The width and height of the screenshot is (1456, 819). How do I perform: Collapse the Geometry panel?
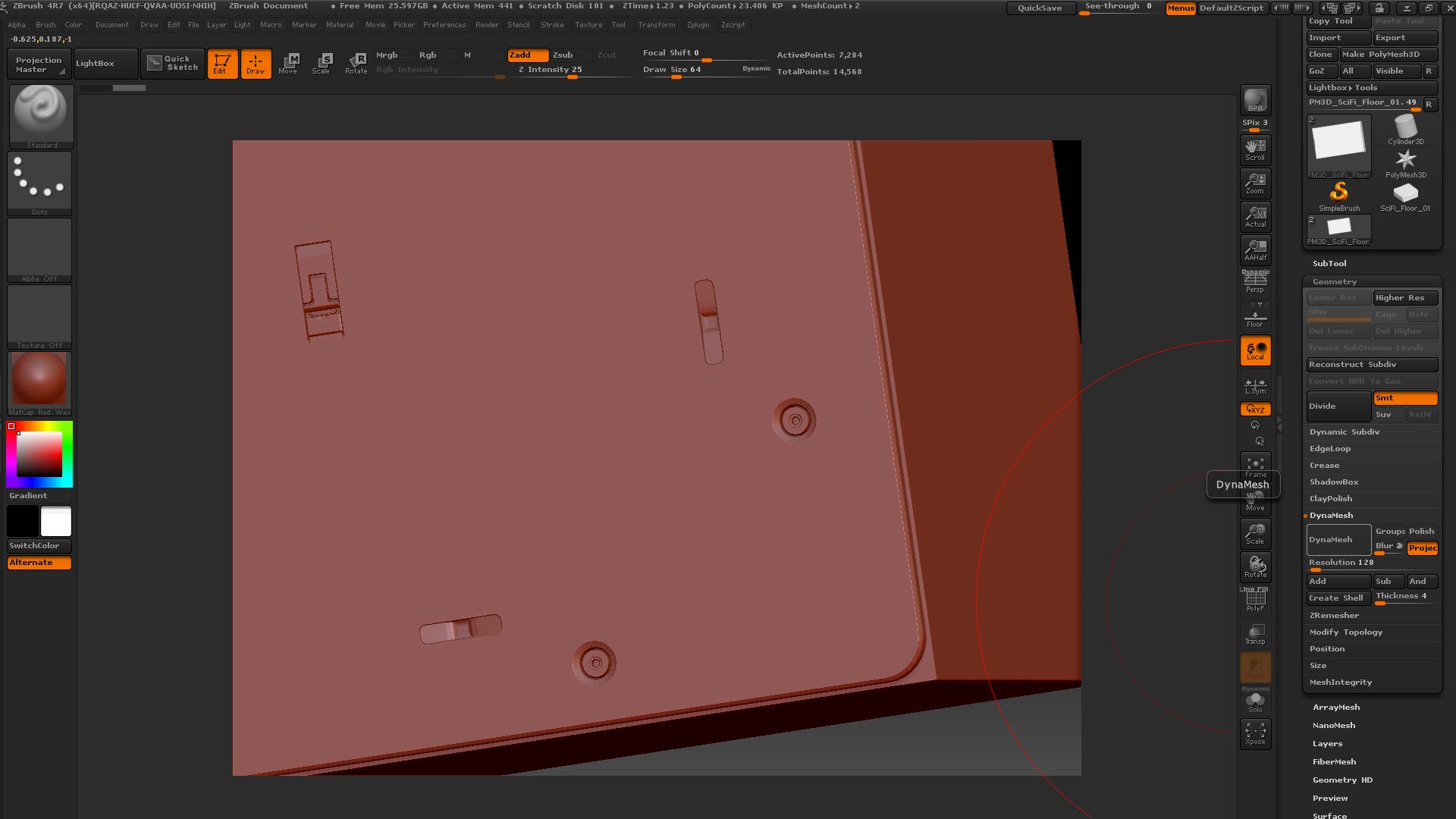[1336, 281]
